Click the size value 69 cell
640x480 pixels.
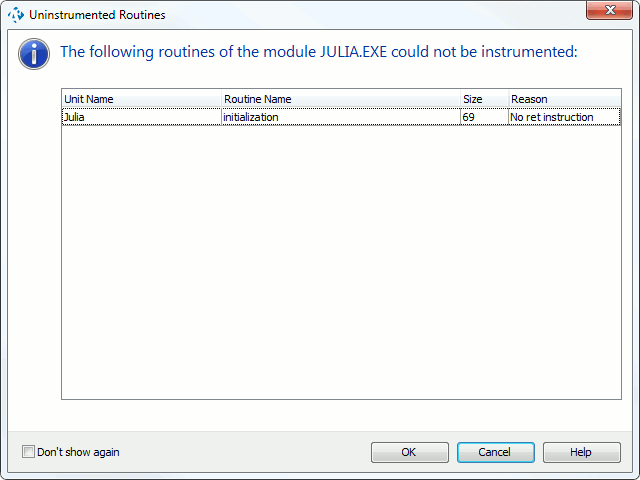(x=484, y=117)
